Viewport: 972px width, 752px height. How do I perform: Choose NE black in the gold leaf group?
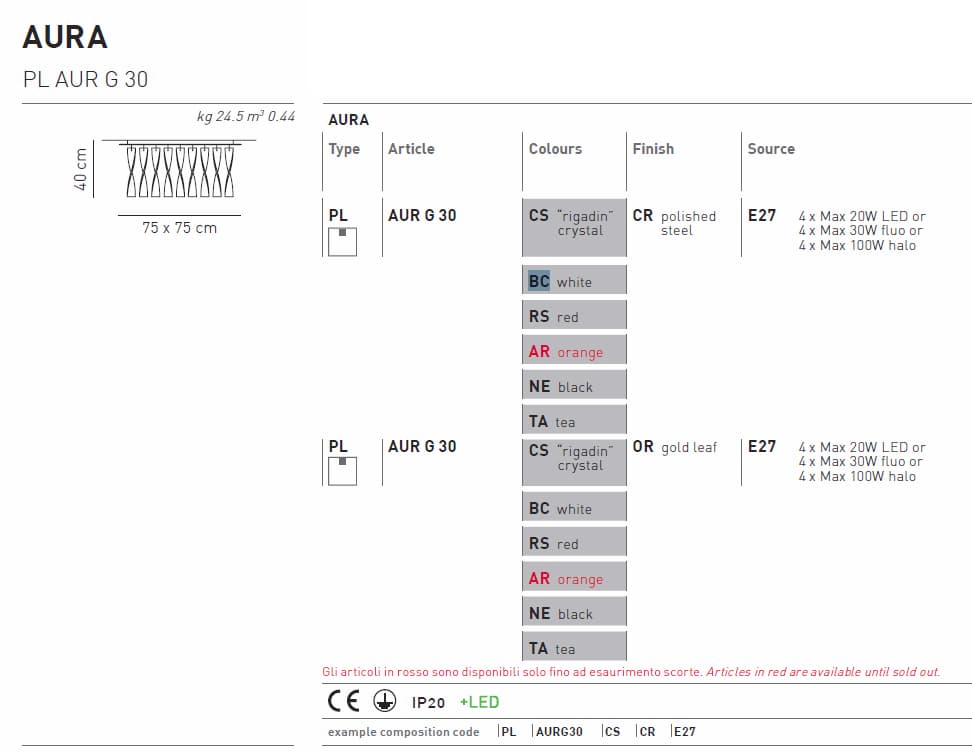(x=574, y=614)
